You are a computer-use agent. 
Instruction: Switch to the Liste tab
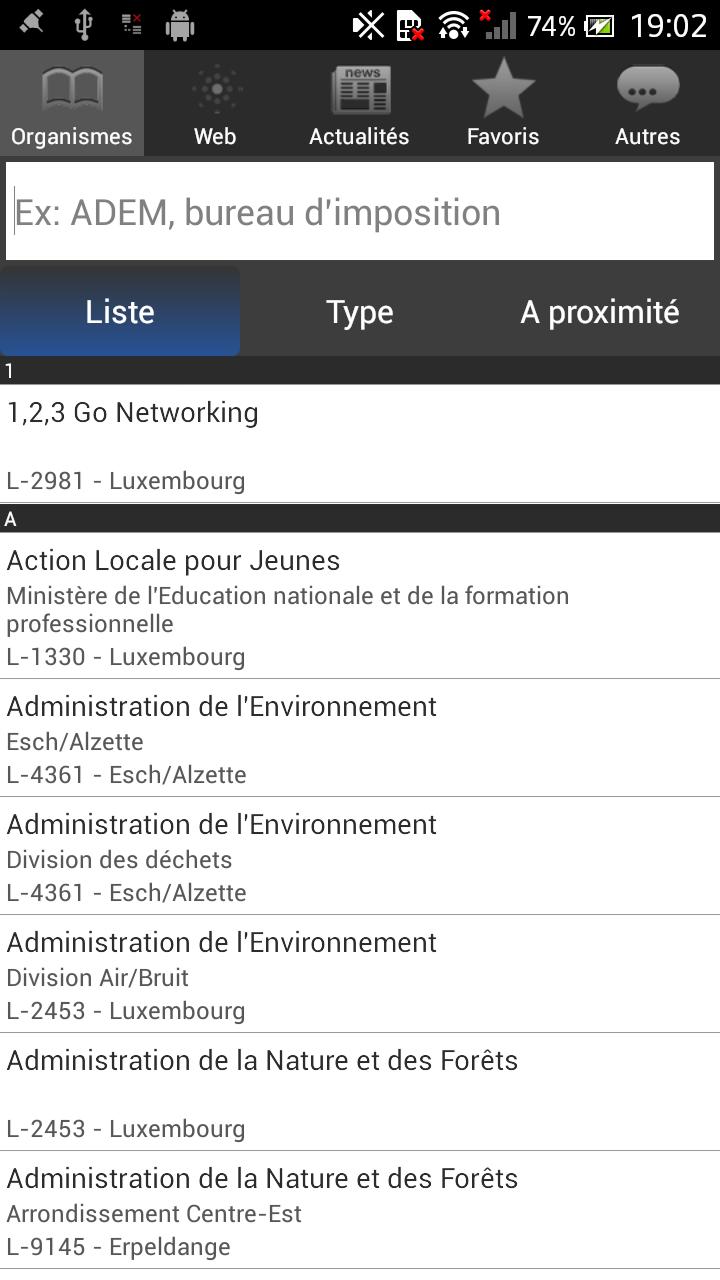pyautogui.click(x=120, y=312)
